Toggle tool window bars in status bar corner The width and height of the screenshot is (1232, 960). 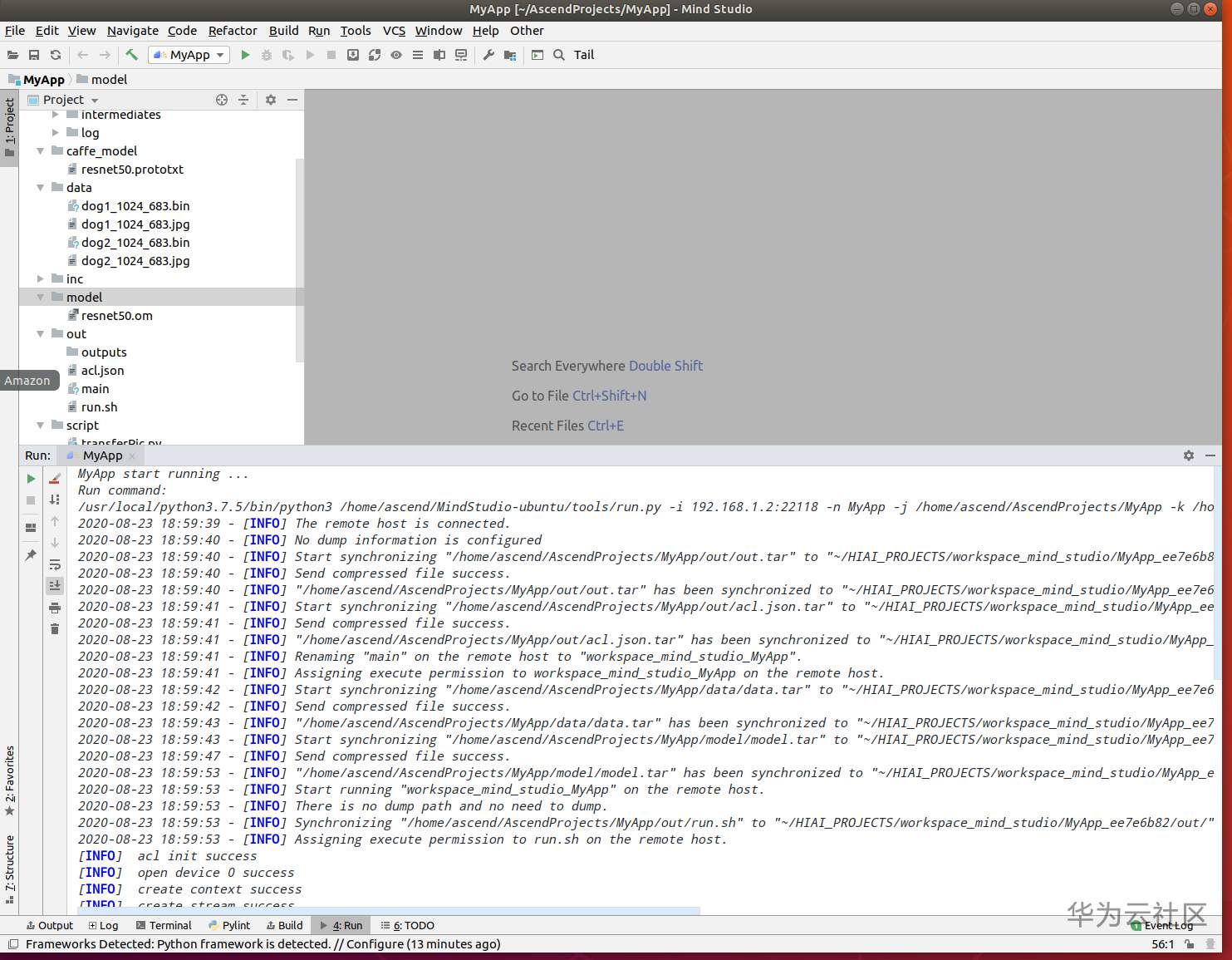coord(12,944)
